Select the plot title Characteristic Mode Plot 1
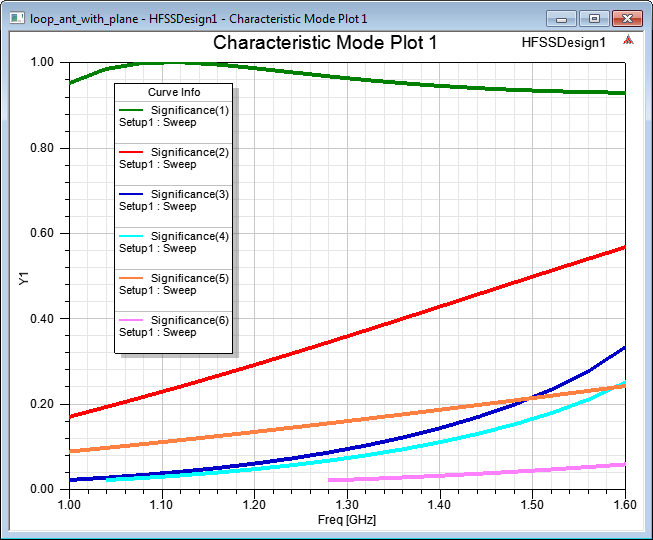The image size is (653, 540). (325, 43)
